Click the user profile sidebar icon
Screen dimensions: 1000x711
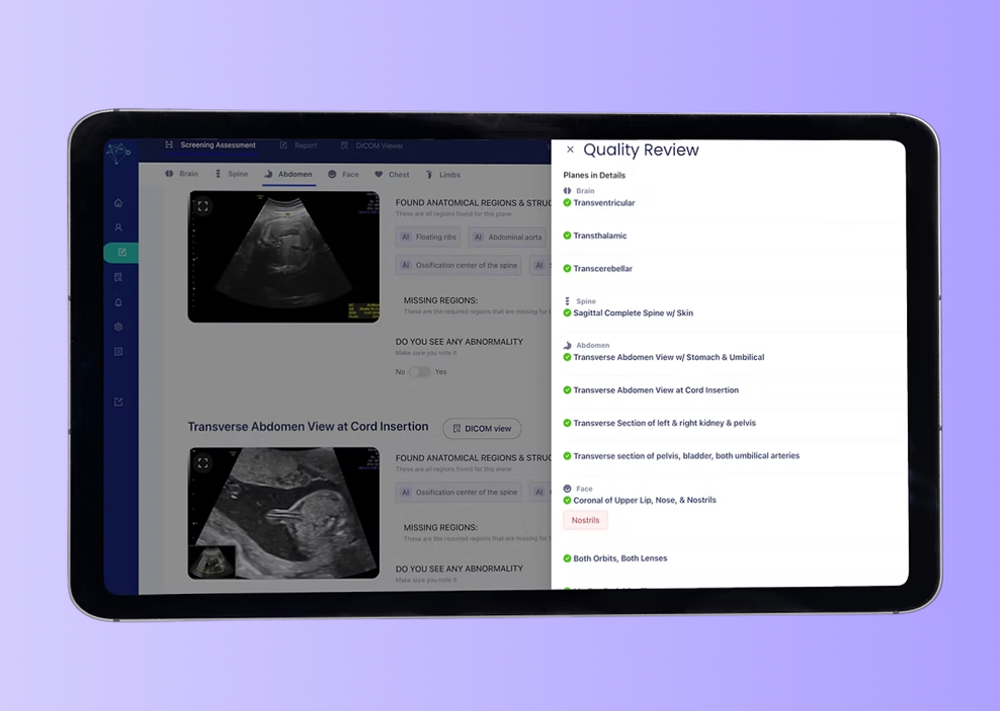[118, 228]
